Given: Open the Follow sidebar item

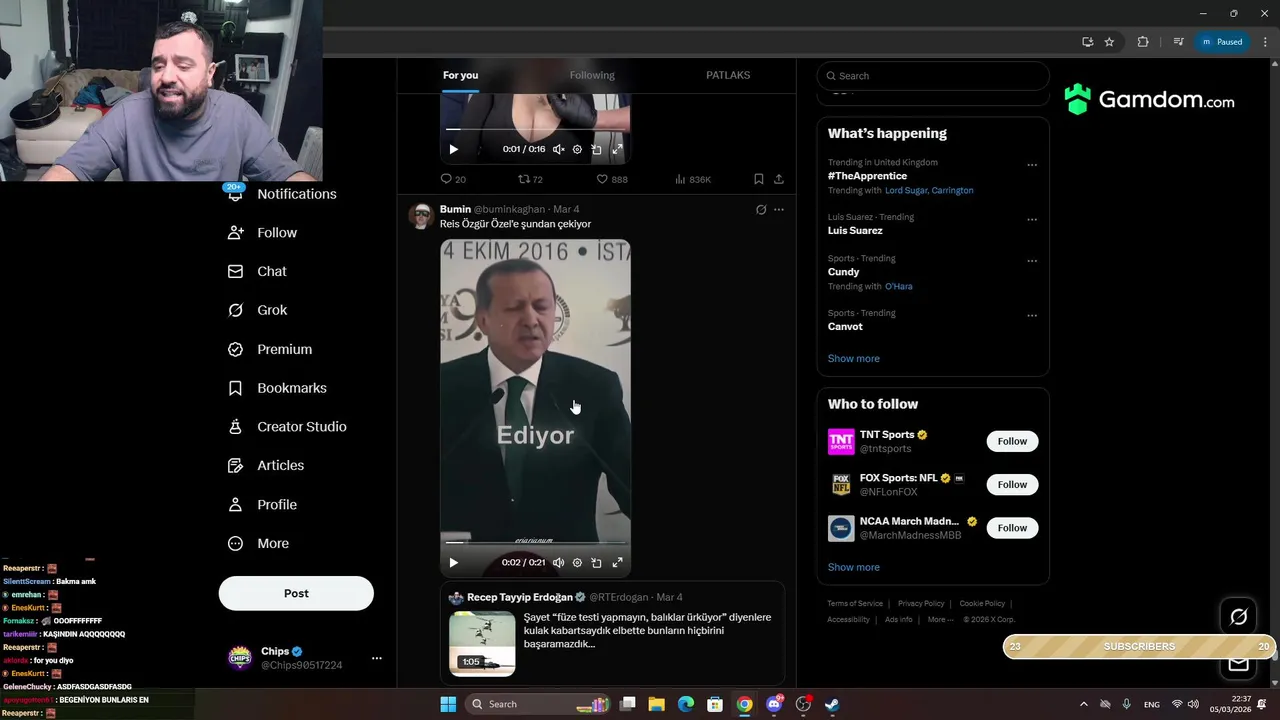Looking at the screenshot, I should pos(263,233).
